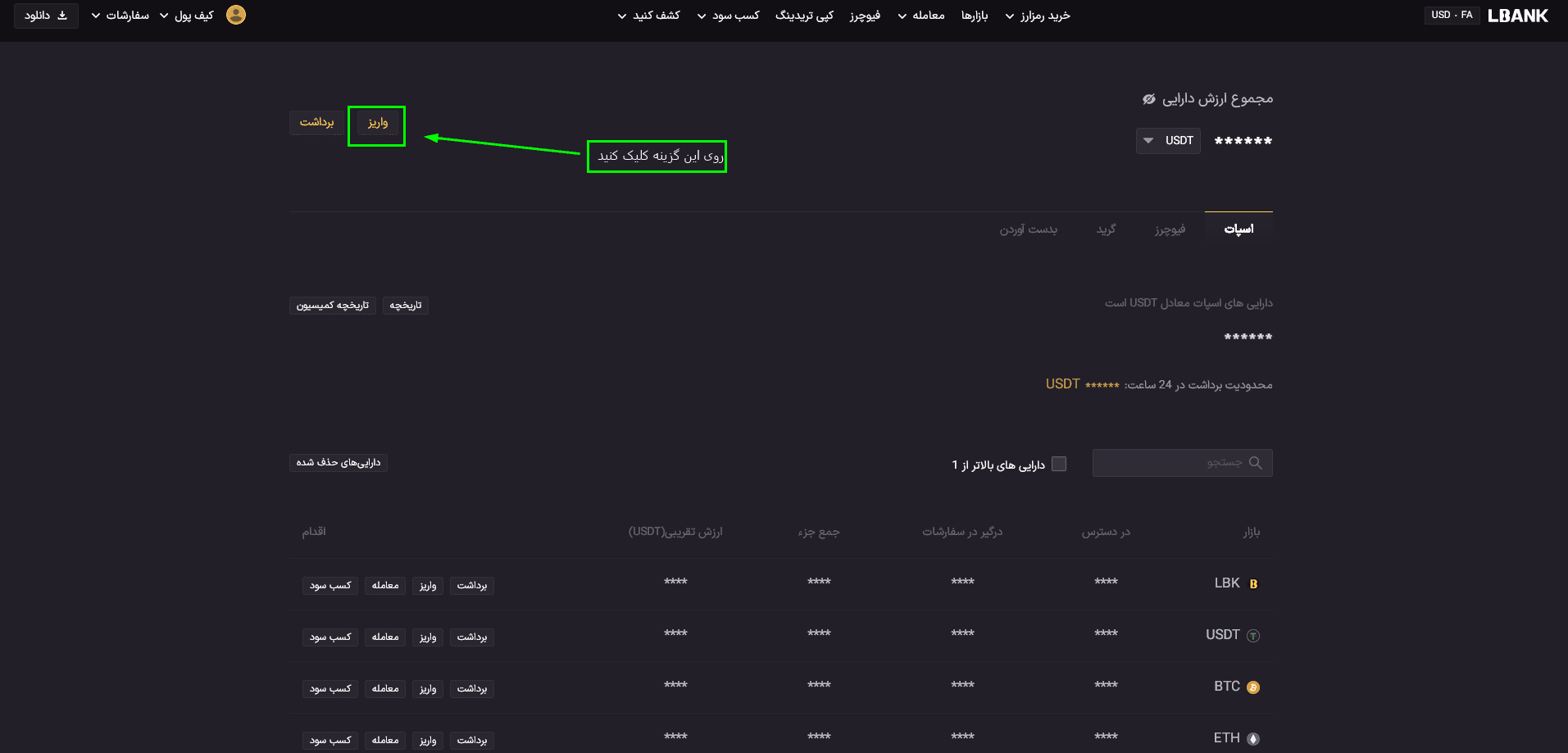The width and height of the screenshot is (1568, 753).
Task: Click واریز in the BTC row
Action: [428, 689]
